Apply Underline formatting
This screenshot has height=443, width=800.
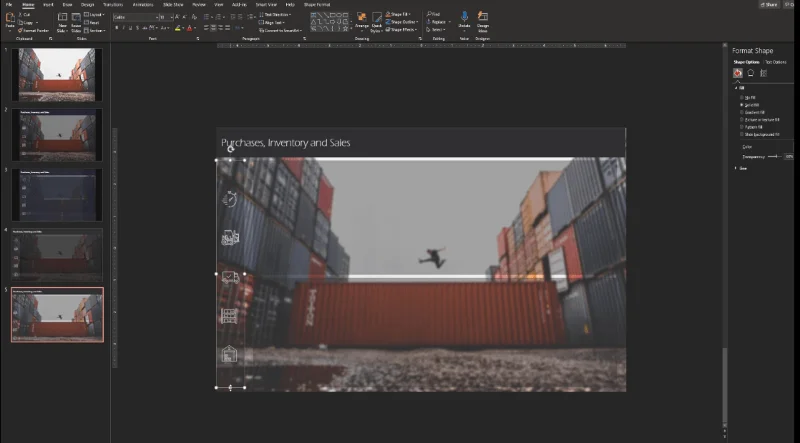(130, 28)
